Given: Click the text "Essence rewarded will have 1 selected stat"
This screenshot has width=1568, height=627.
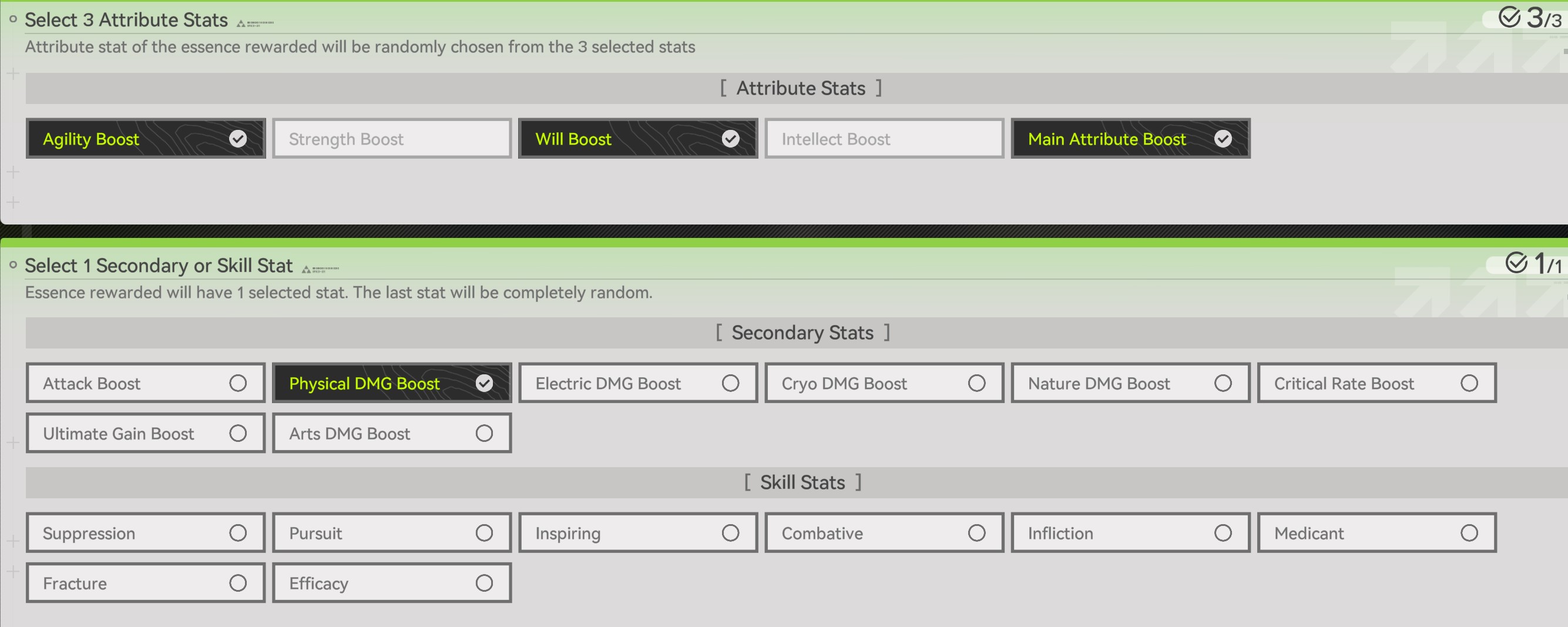Looking at the screenshot, I should (x=186, y=293).
